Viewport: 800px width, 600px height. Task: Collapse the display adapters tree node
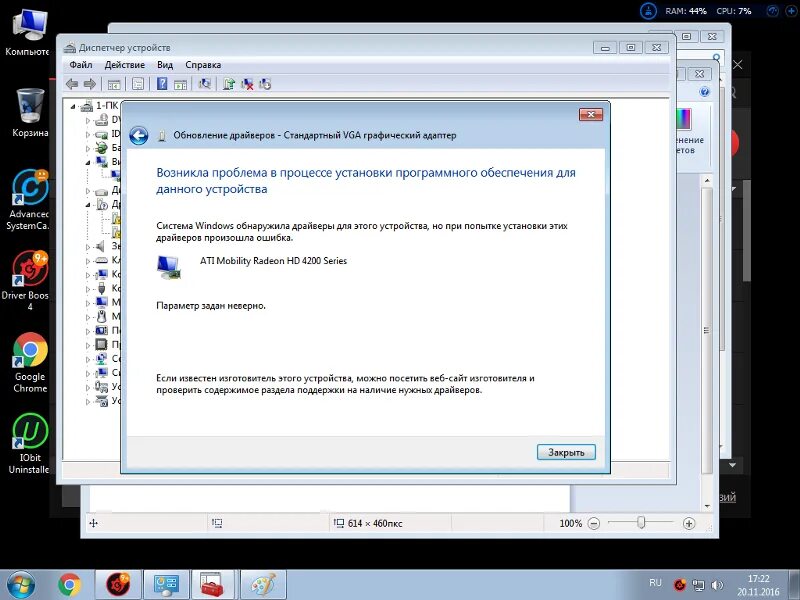[x=87, y=163]
